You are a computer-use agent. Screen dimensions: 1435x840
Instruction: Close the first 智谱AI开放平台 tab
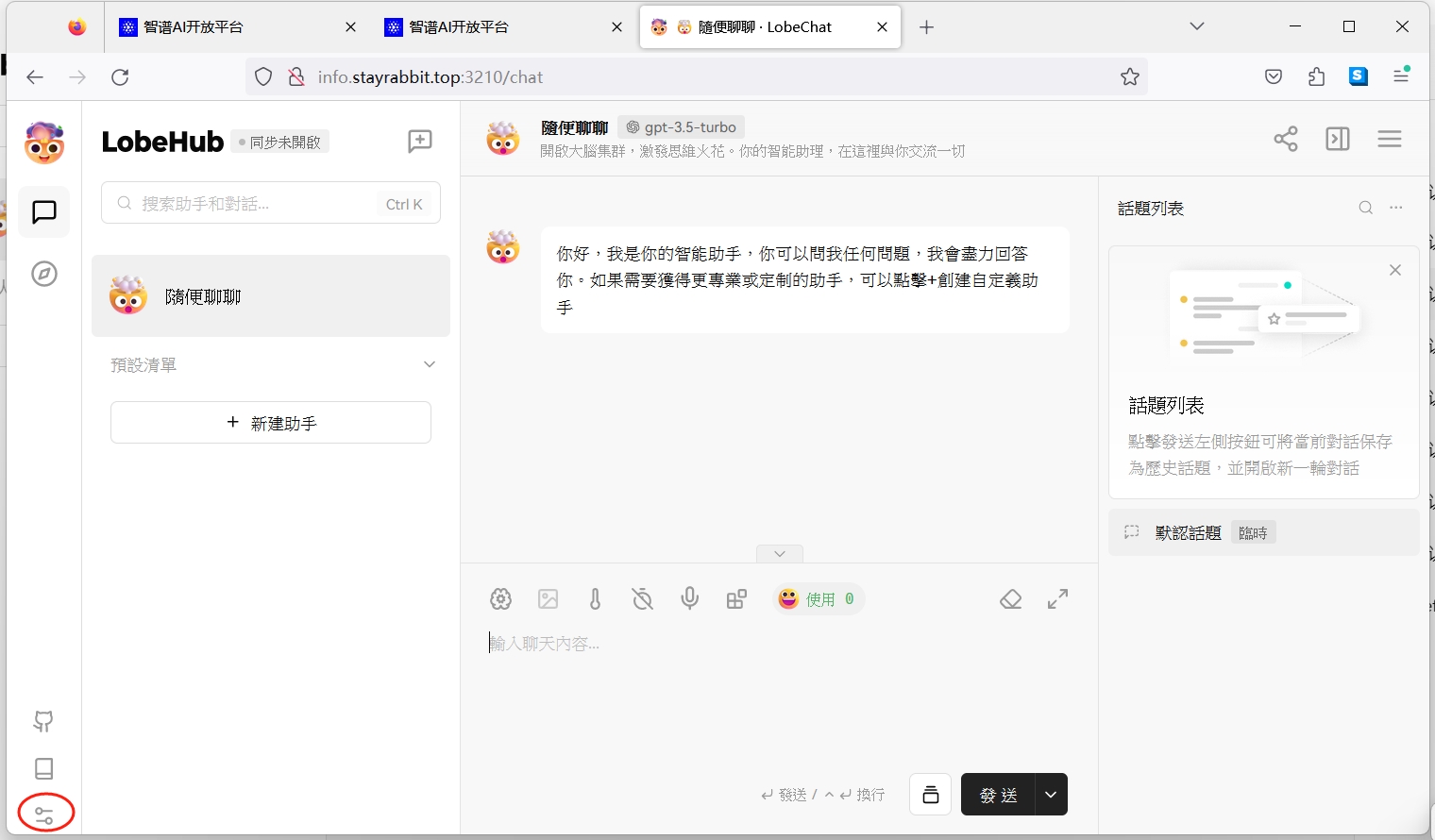351,27
